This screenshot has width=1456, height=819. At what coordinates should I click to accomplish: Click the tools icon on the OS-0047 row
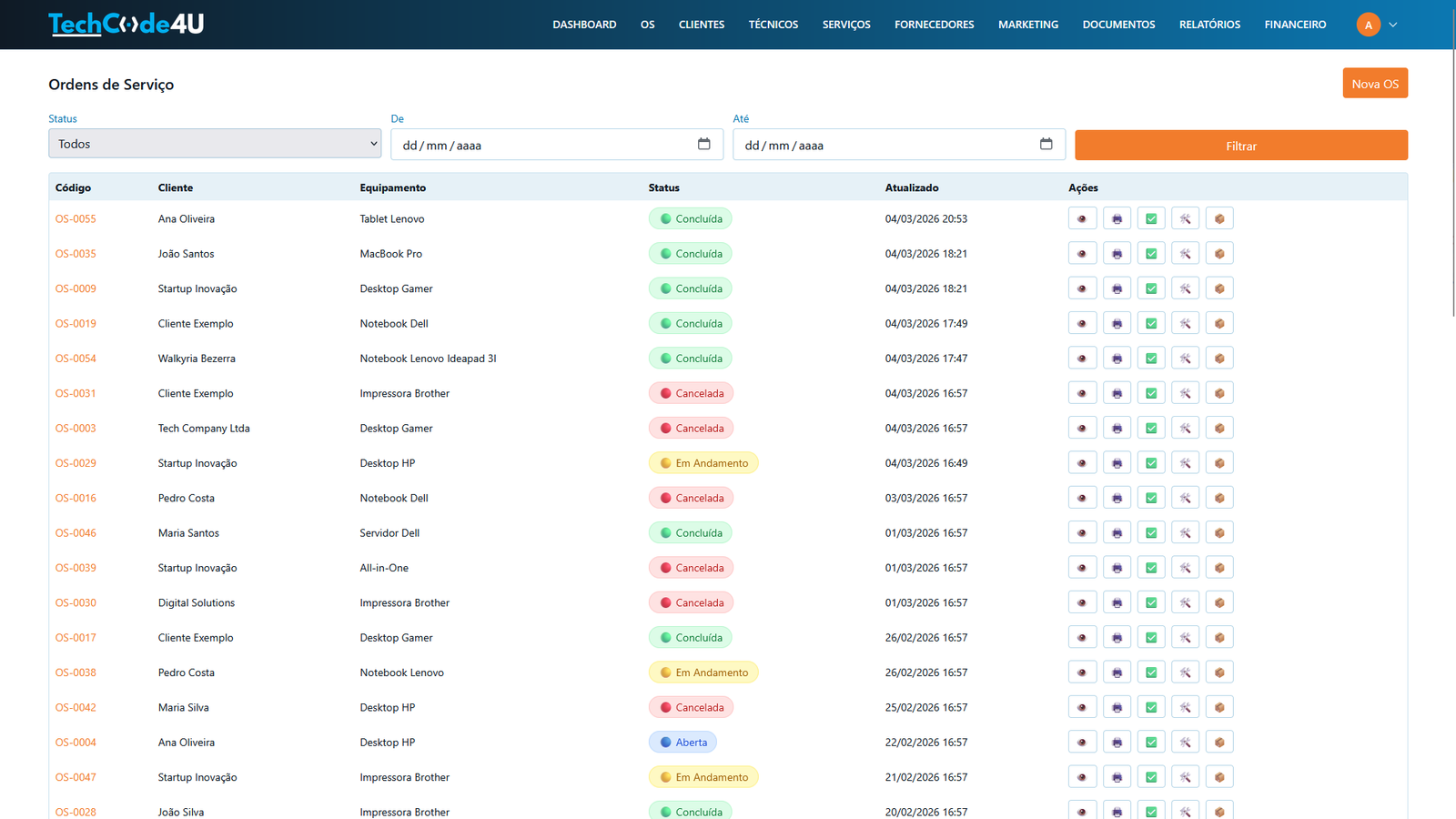(1186, 776)
